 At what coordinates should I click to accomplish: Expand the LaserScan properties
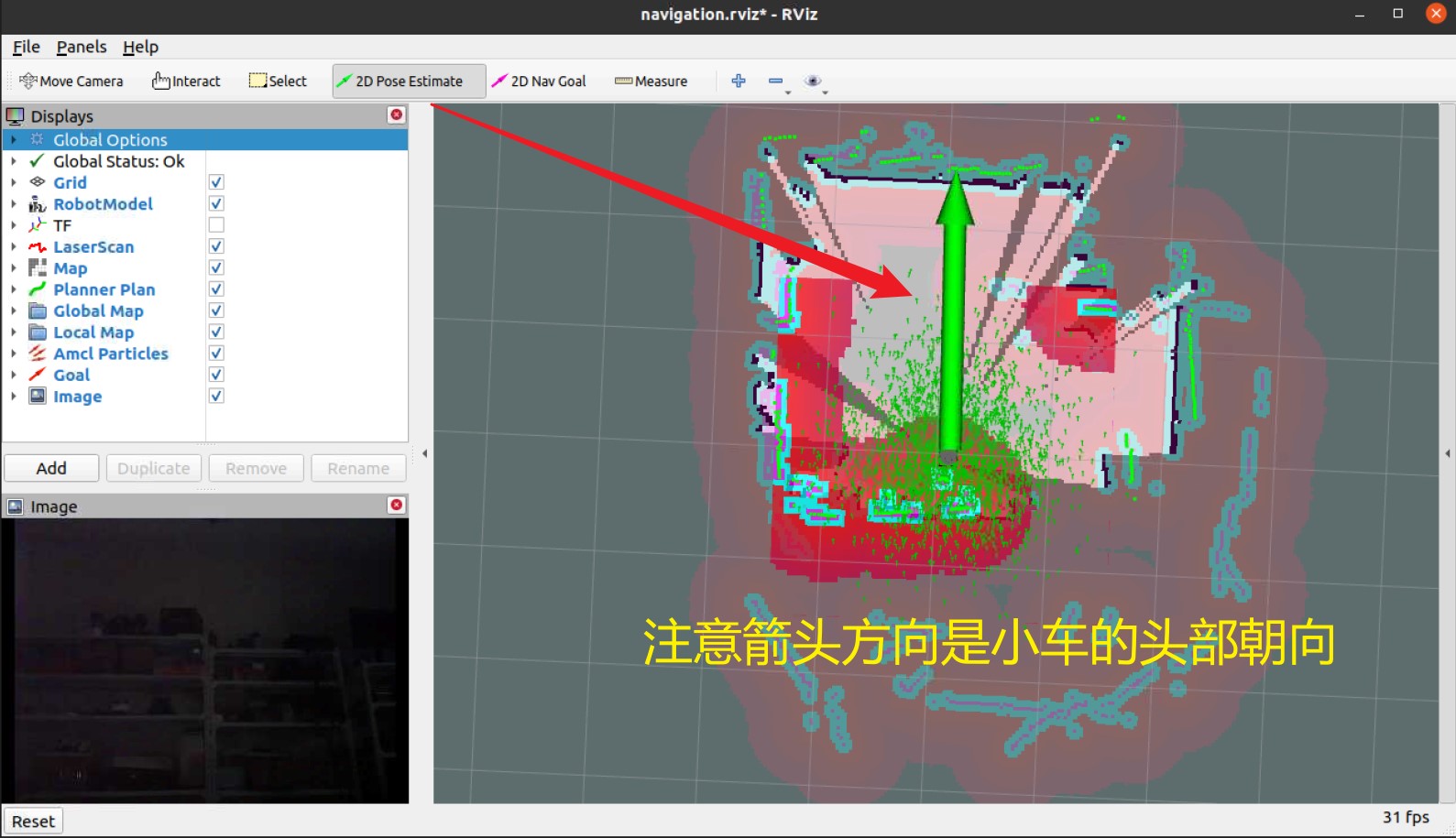pos(14,246)
